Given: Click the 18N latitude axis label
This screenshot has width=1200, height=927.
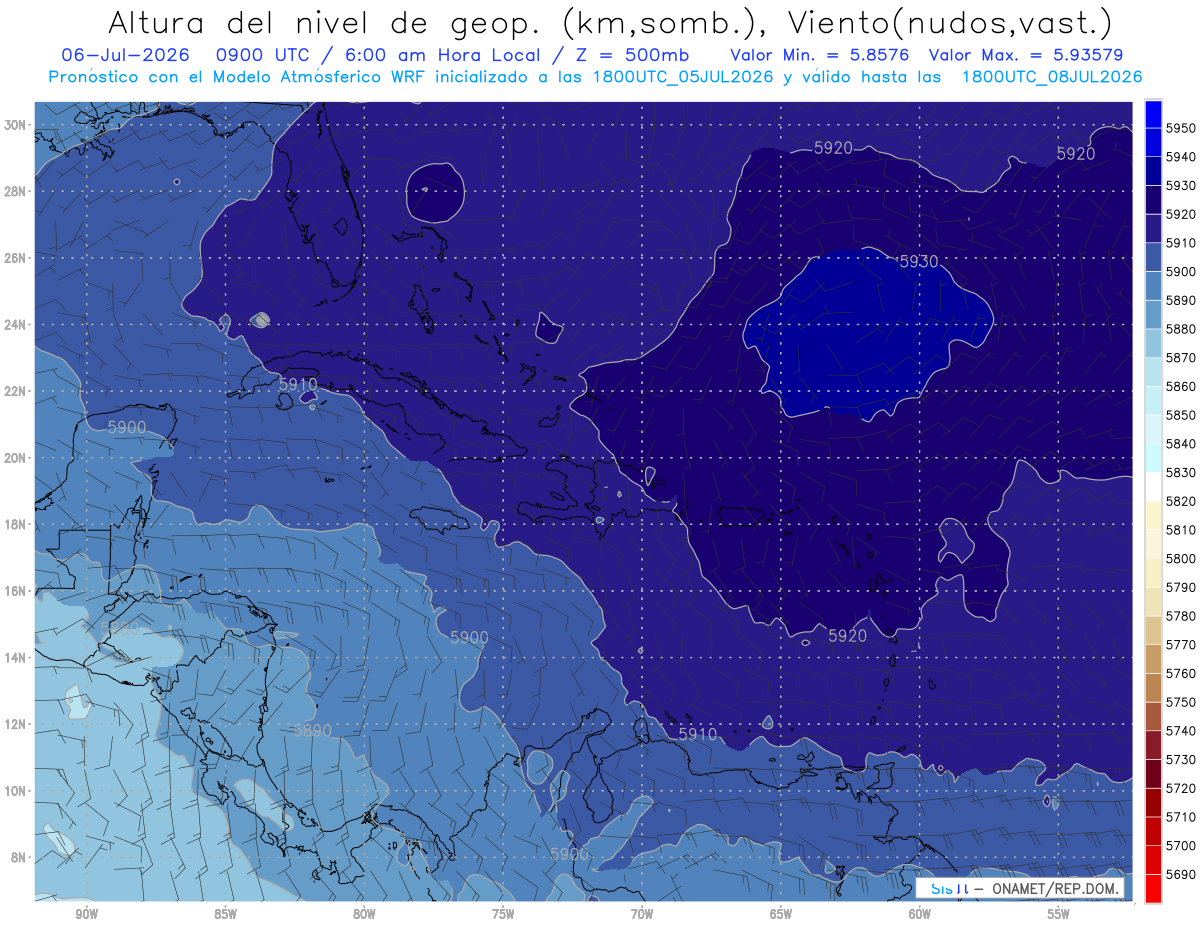Looking at the screenshot, I should pos(14,524).
